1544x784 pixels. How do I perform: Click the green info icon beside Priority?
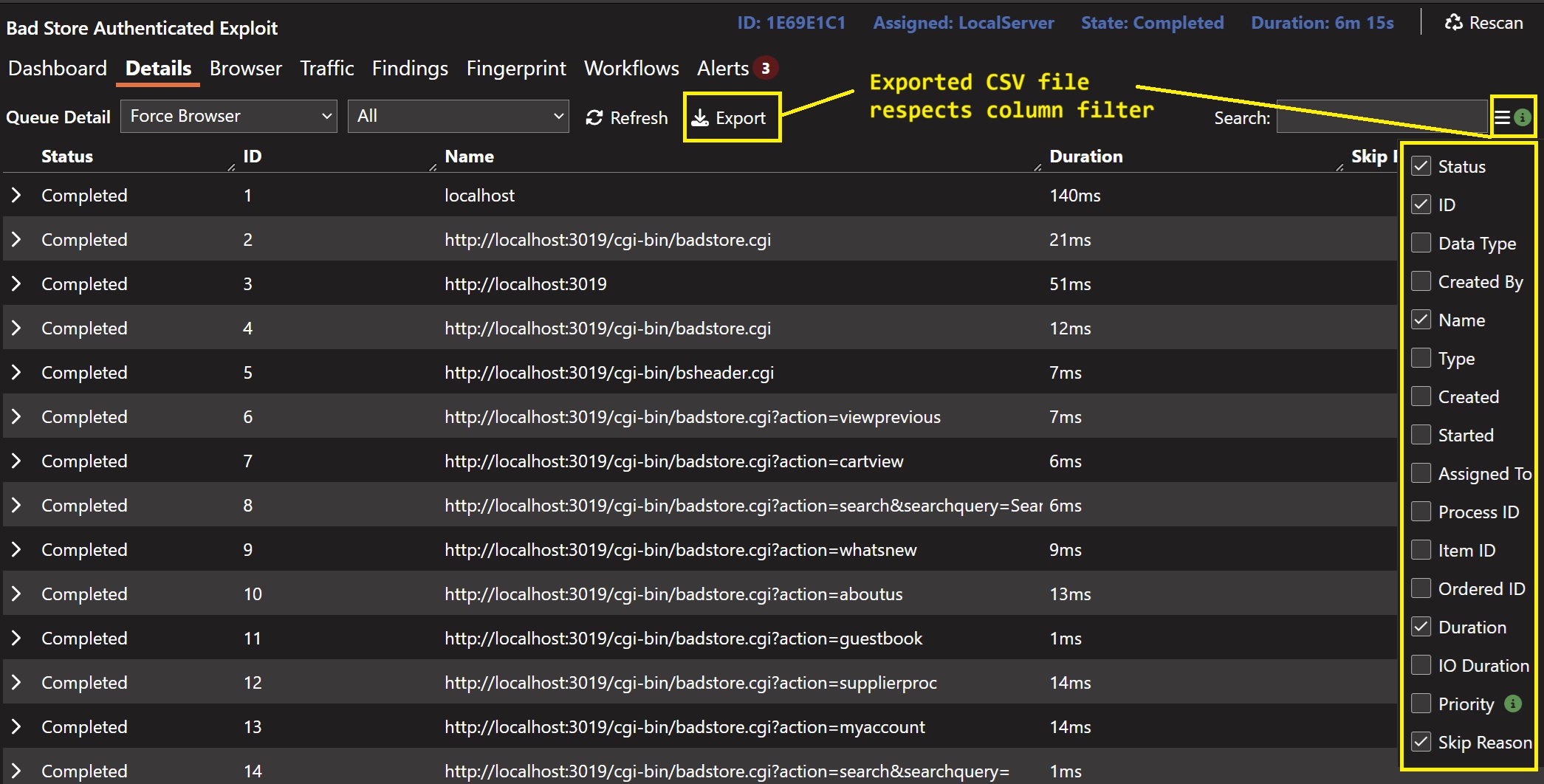click(1513, 704)
